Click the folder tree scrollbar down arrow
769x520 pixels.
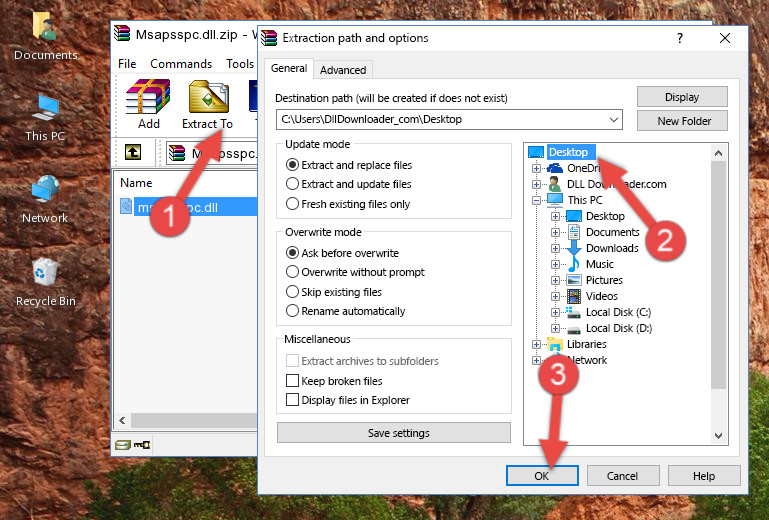pos(718,436)
